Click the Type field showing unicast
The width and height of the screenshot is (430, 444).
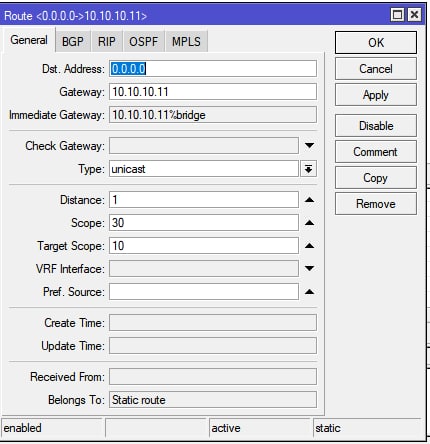pyautogui.click(x=204, y=169)
